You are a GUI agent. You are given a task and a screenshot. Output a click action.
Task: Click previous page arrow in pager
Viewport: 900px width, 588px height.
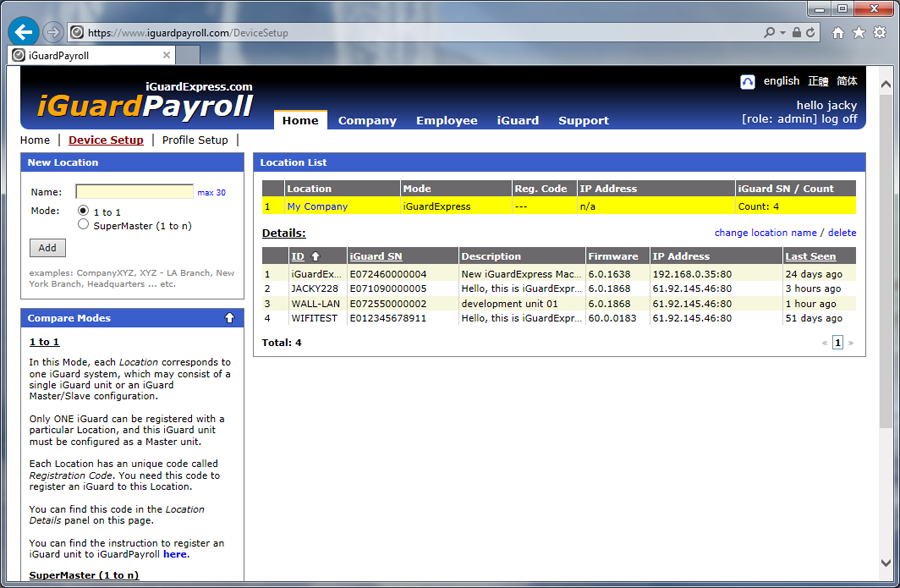824,343
